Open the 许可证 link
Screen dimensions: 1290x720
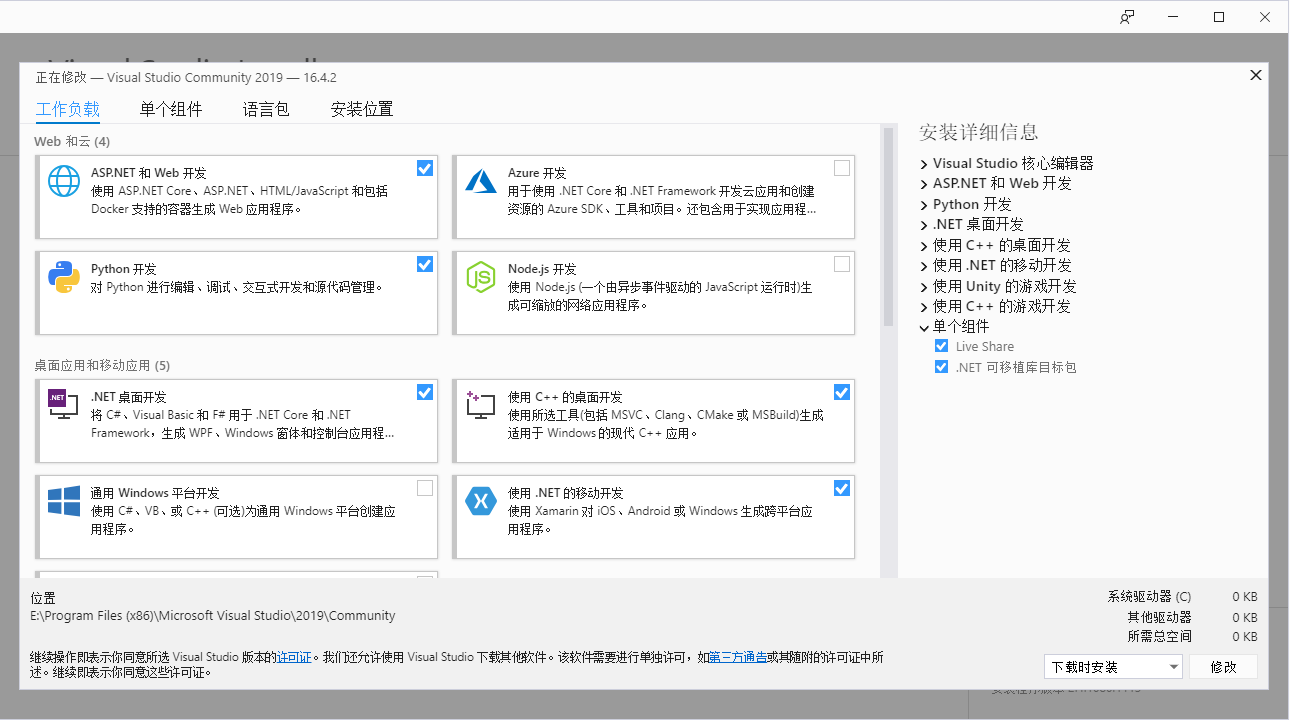pos(294,657)
